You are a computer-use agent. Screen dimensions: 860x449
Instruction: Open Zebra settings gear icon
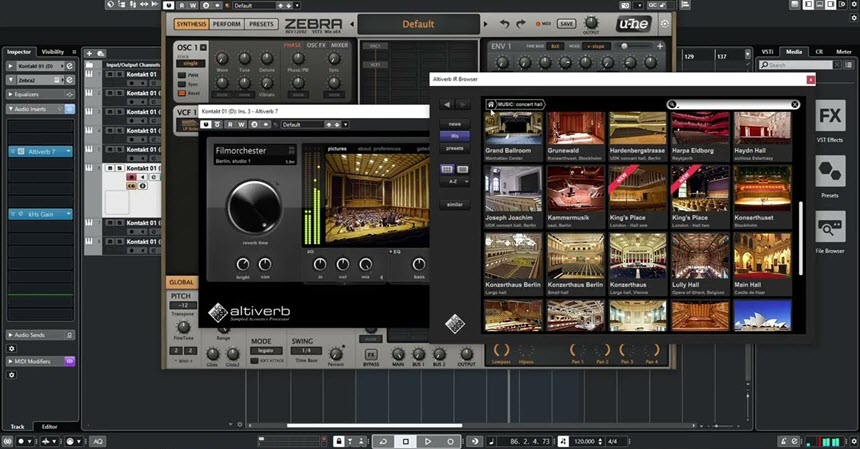pos(665,24)
